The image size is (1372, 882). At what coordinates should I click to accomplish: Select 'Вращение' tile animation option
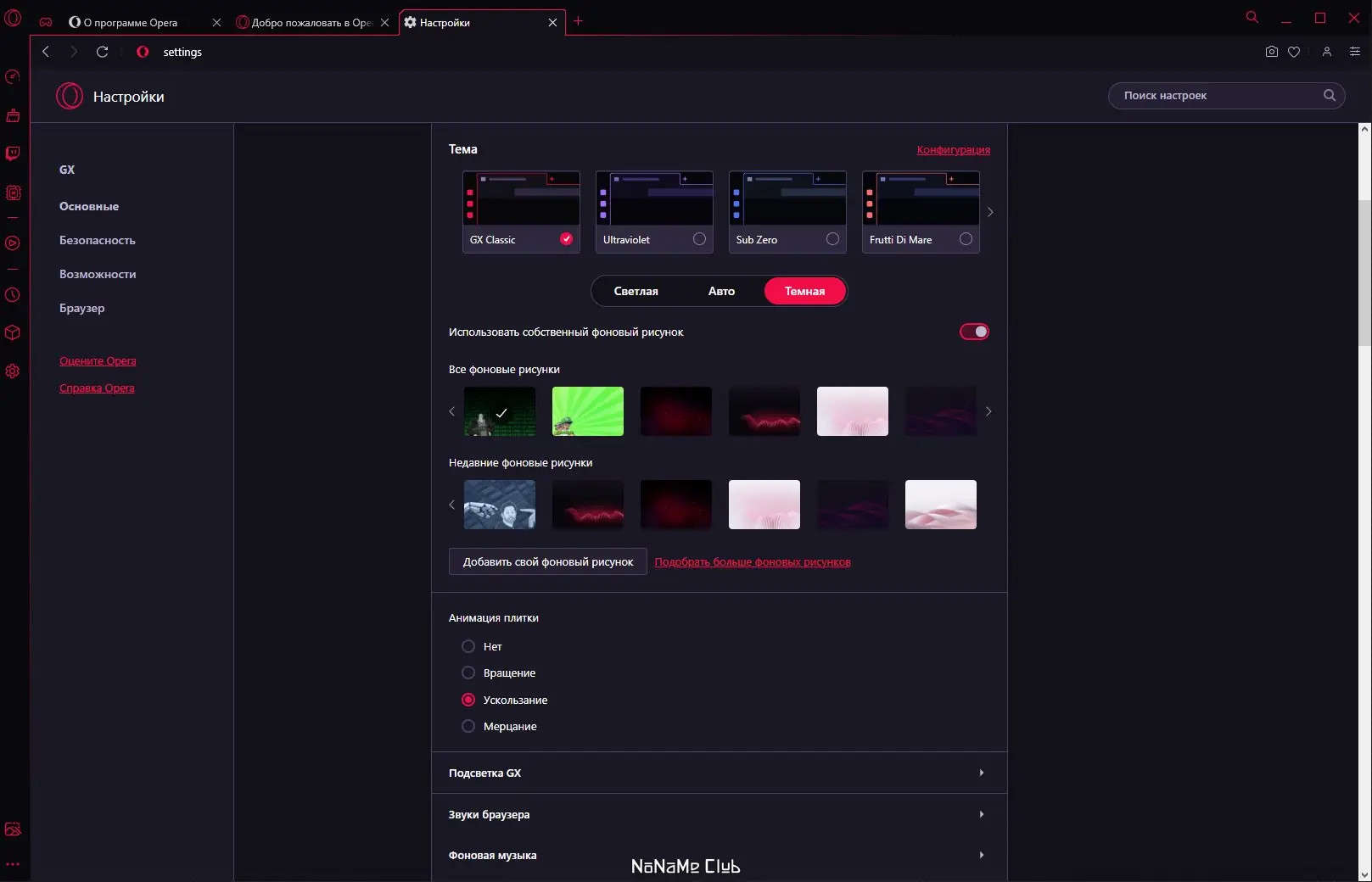[x=468, y=673]
